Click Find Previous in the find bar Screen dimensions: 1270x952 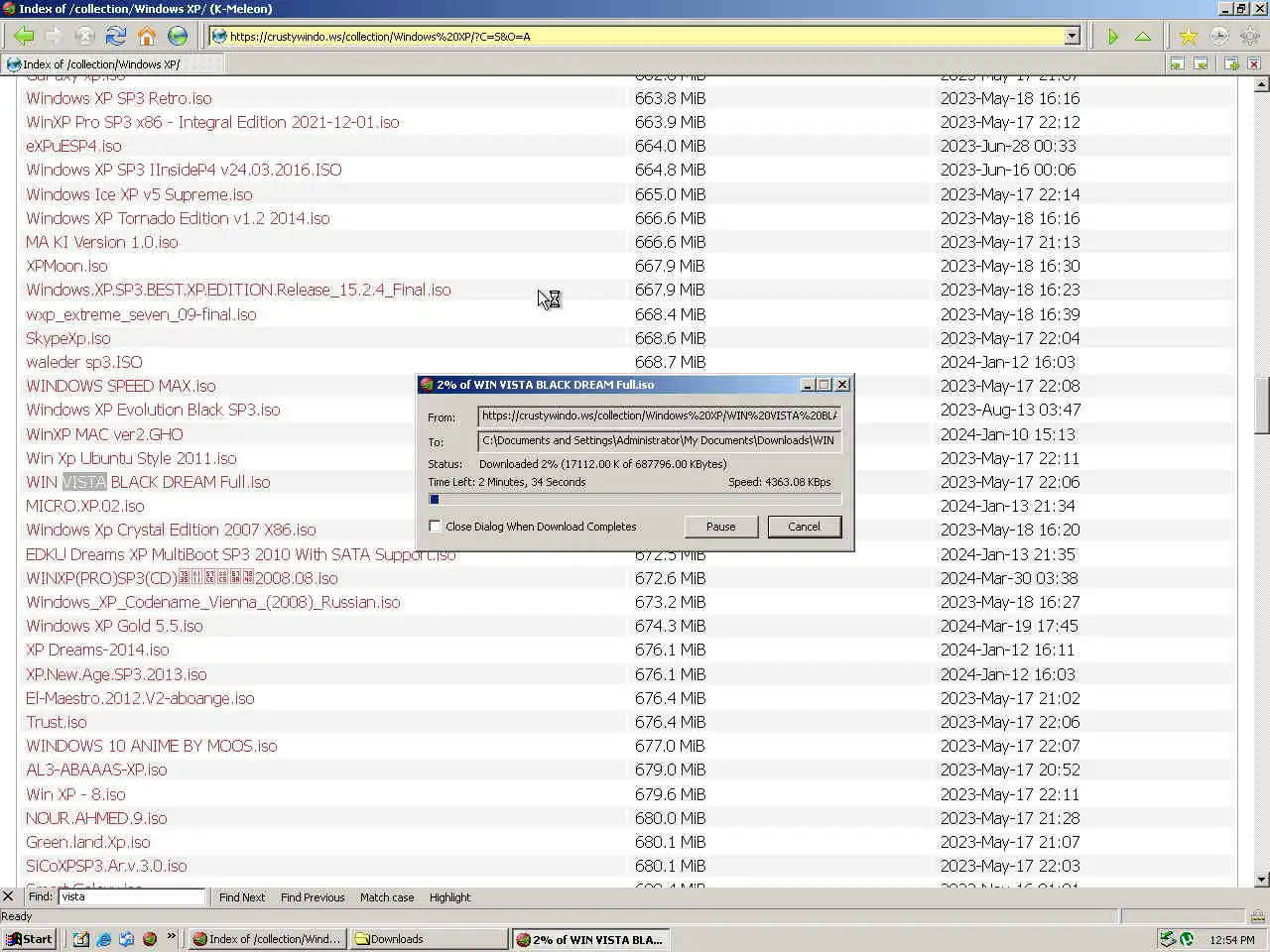[313, 897]
